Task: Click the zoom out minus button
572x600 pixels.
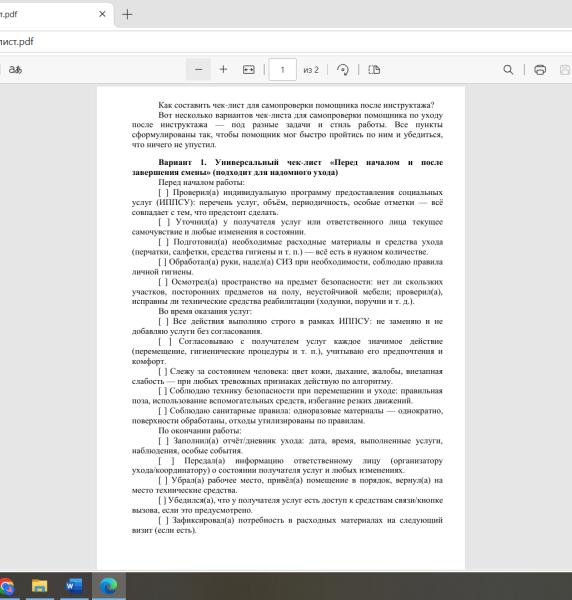Action: (198, 70)
